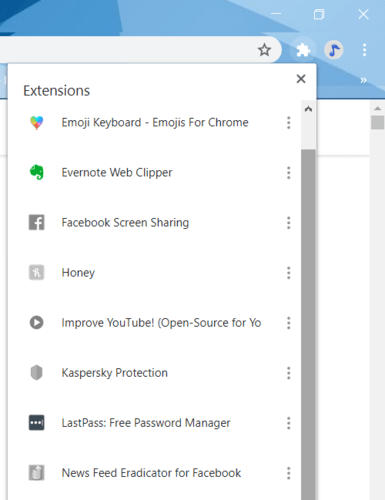Select LastPass: Free Password Manager entry

point(146,423)
